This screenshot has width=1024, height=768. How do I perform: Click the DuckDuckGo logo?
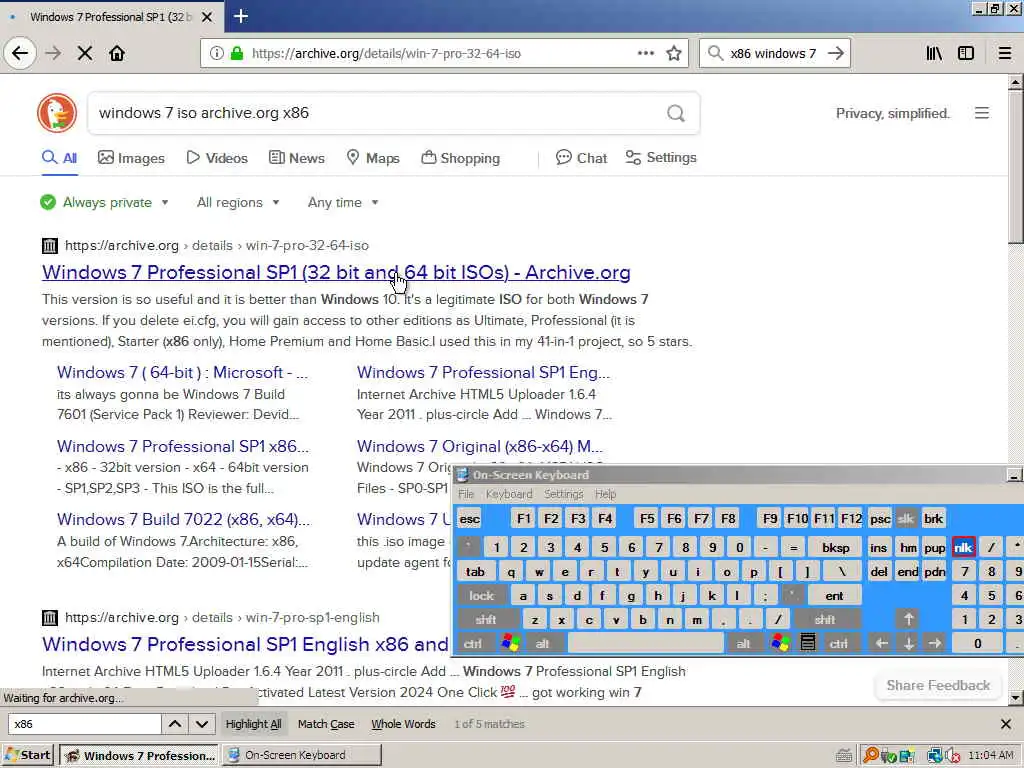tap(57, 113)
